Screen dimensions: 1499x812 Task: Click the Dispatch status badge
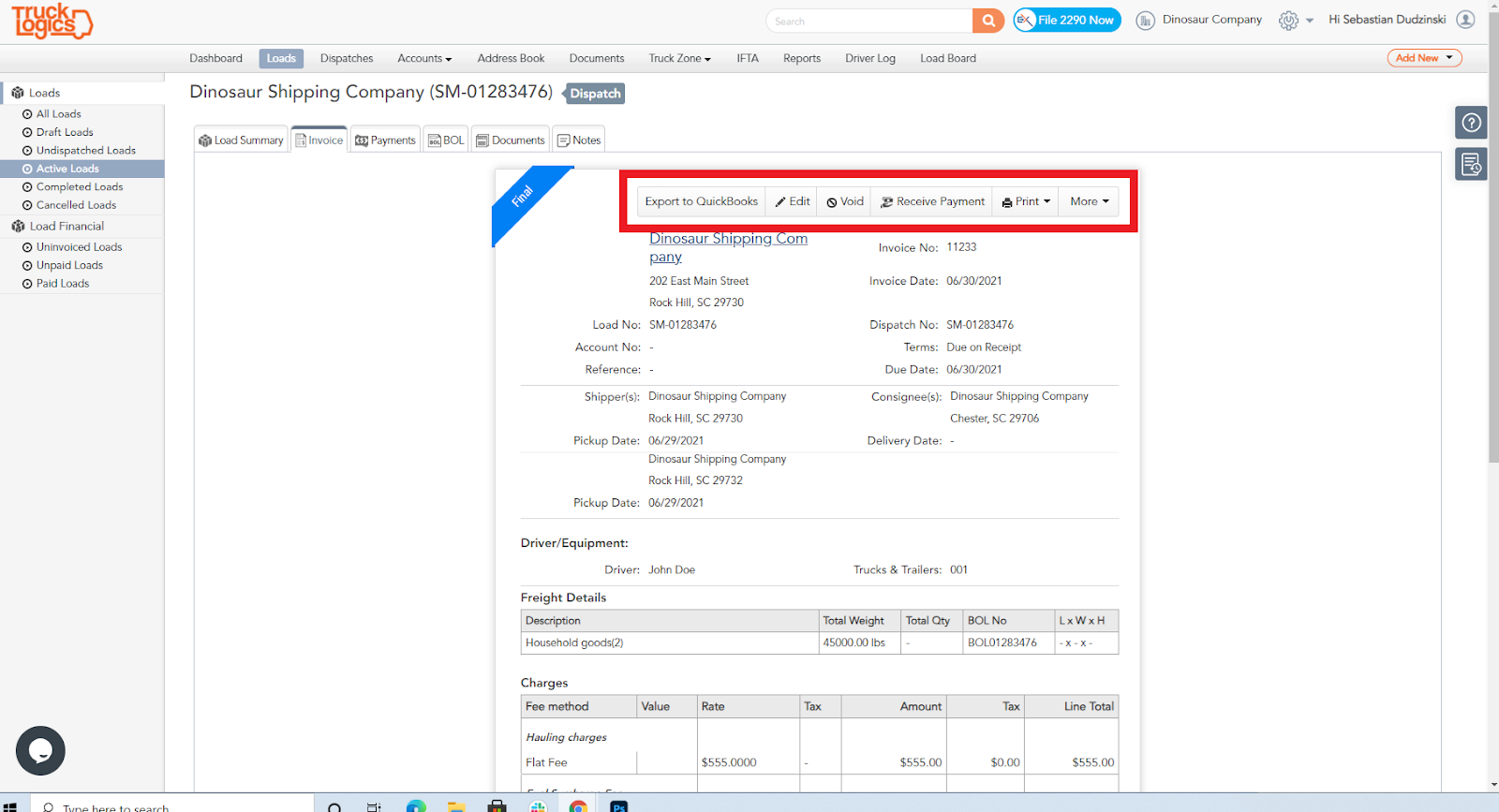[x=595, y=94]
